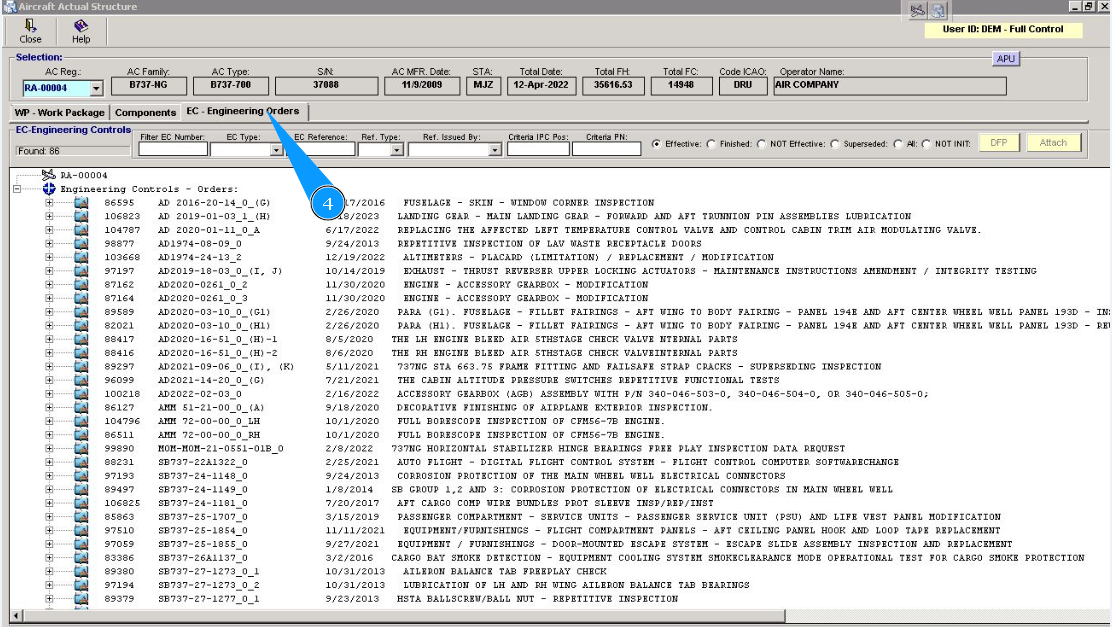This screenshot has height=633, width=1112.
Task: Click the Criteria PN input field
Action: pyautogui.click(x=606, y=149)
